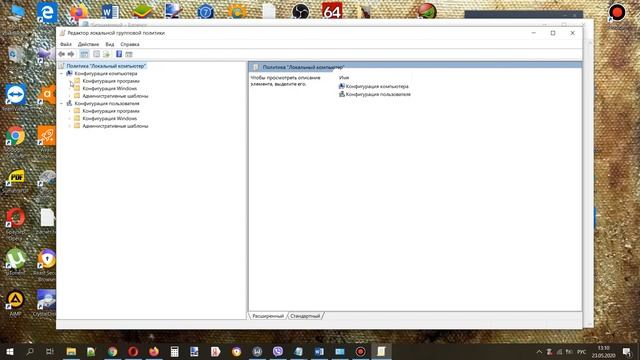Screen dimensions: 640x360
Task: Open Calculator from the taskbar
Action: 174,351
